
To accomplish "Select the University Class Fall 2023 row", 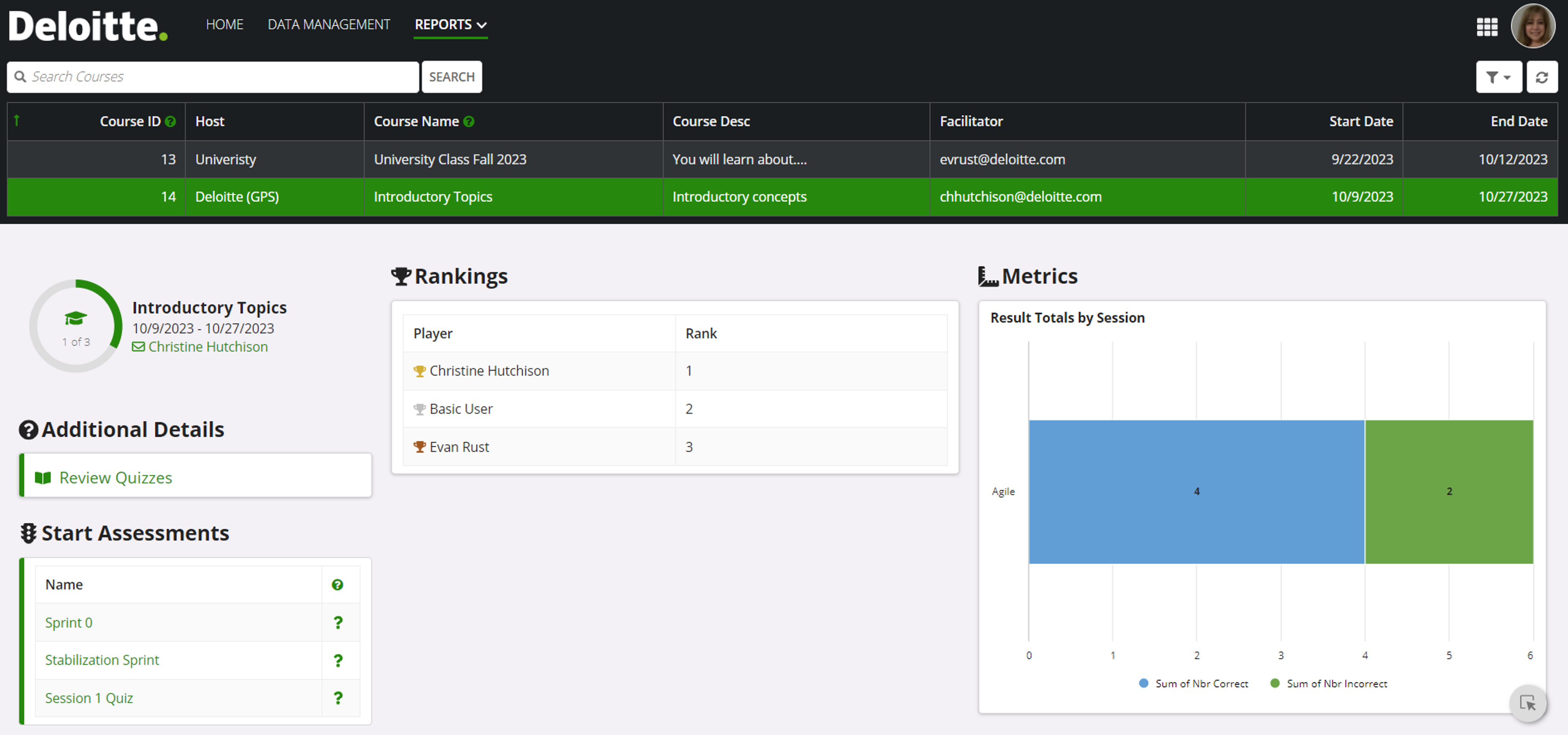I will click(x=782, y=160).
